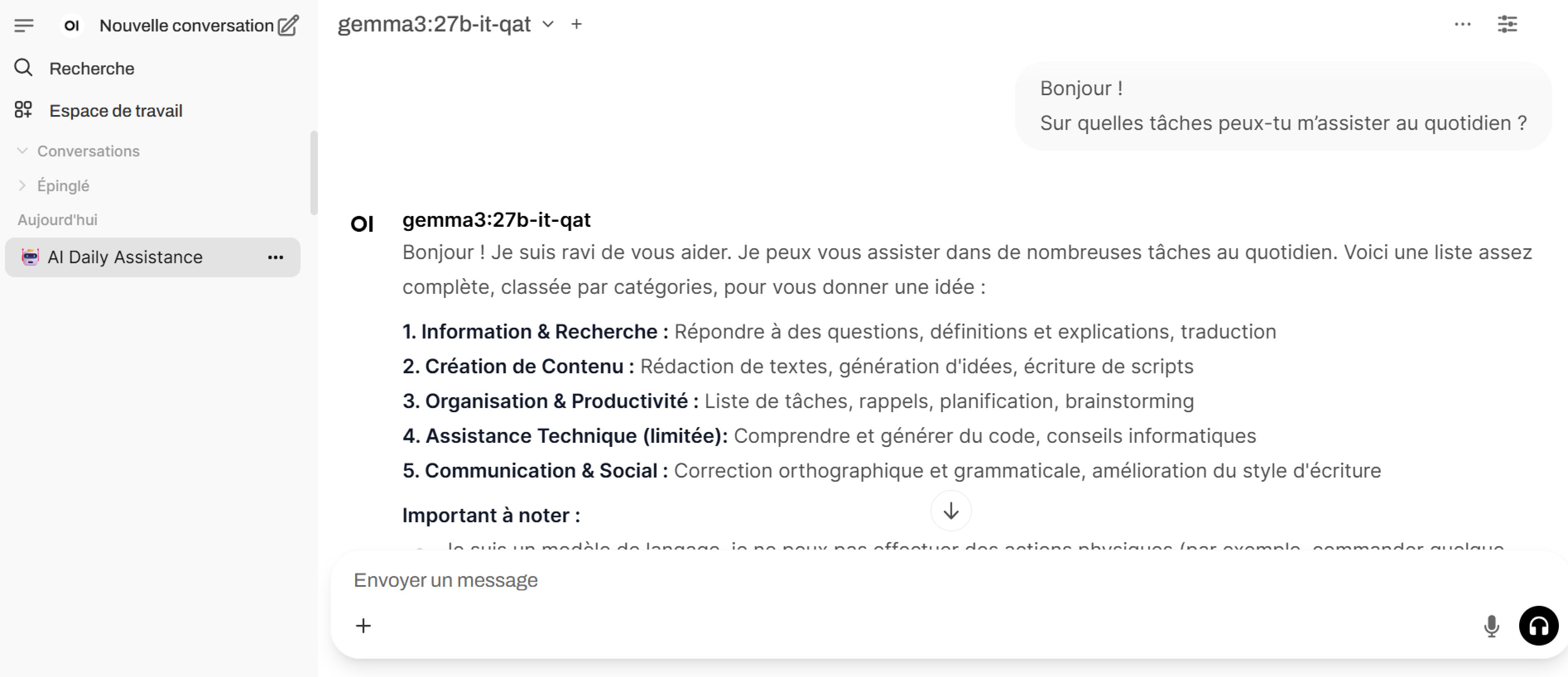This screenshot has height=677, width=1568.
Task: Click the Envoyer un message input field
Action: coord(852,580)
